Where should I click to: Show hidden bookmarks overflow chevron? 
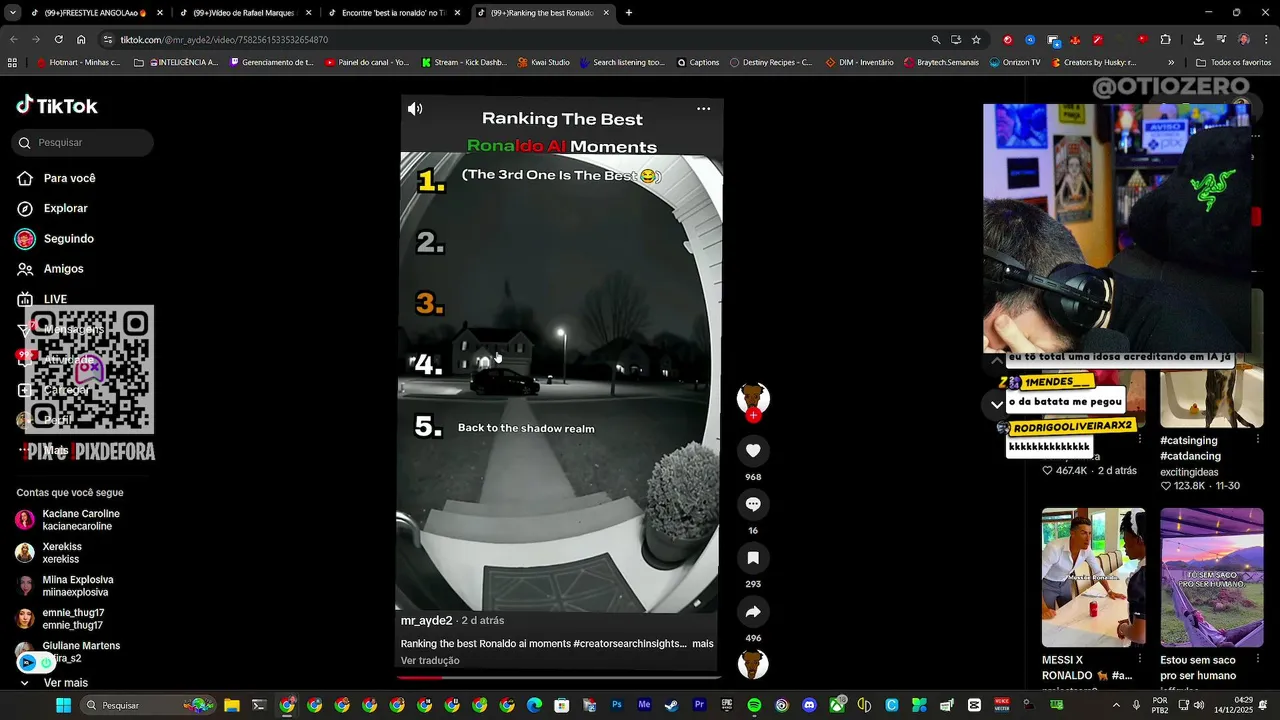(1171, 62)
